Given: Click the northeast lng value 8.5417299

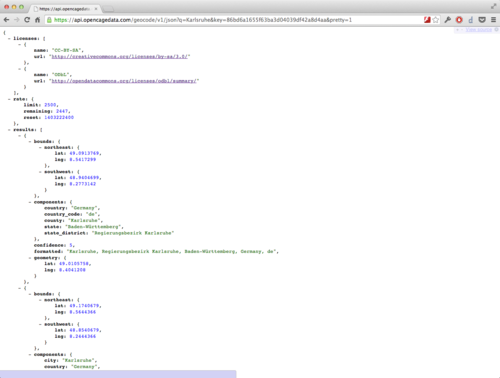Looking at the screenshot, I should (83, 159).
